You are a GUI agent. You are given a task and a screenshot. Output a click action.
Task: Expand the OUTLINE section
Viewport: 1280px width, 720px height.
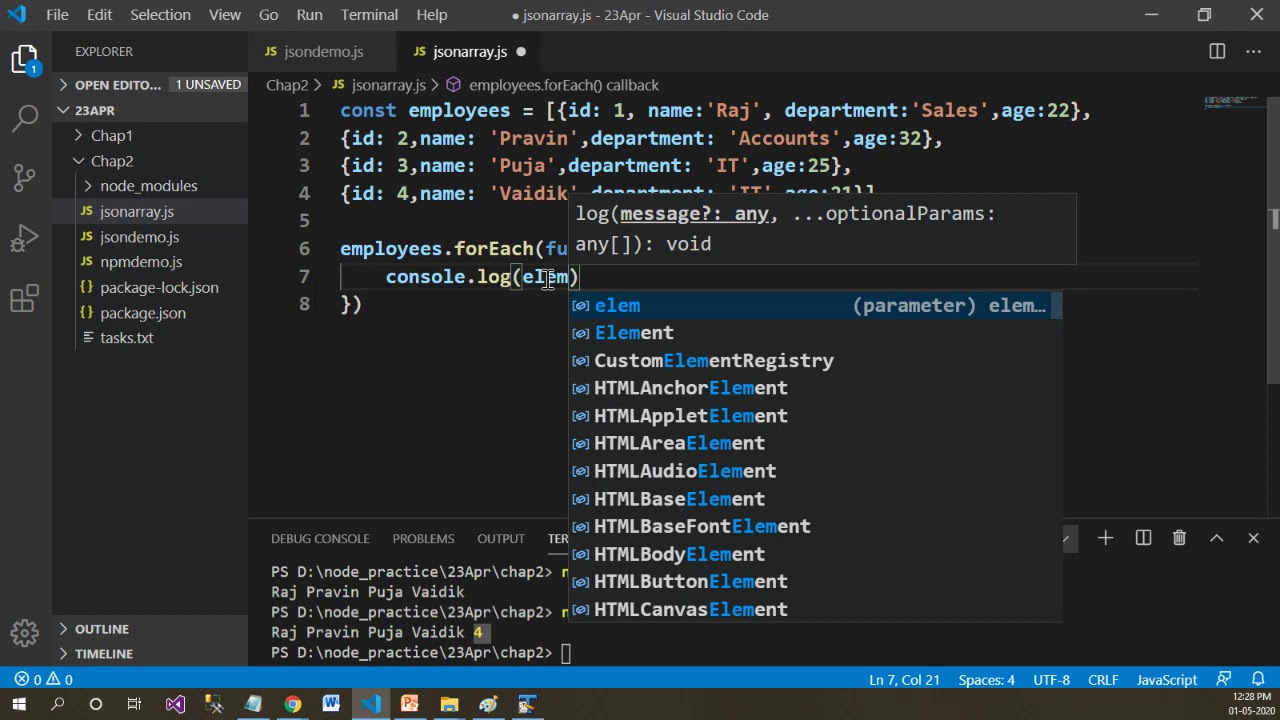click(101, 629)
